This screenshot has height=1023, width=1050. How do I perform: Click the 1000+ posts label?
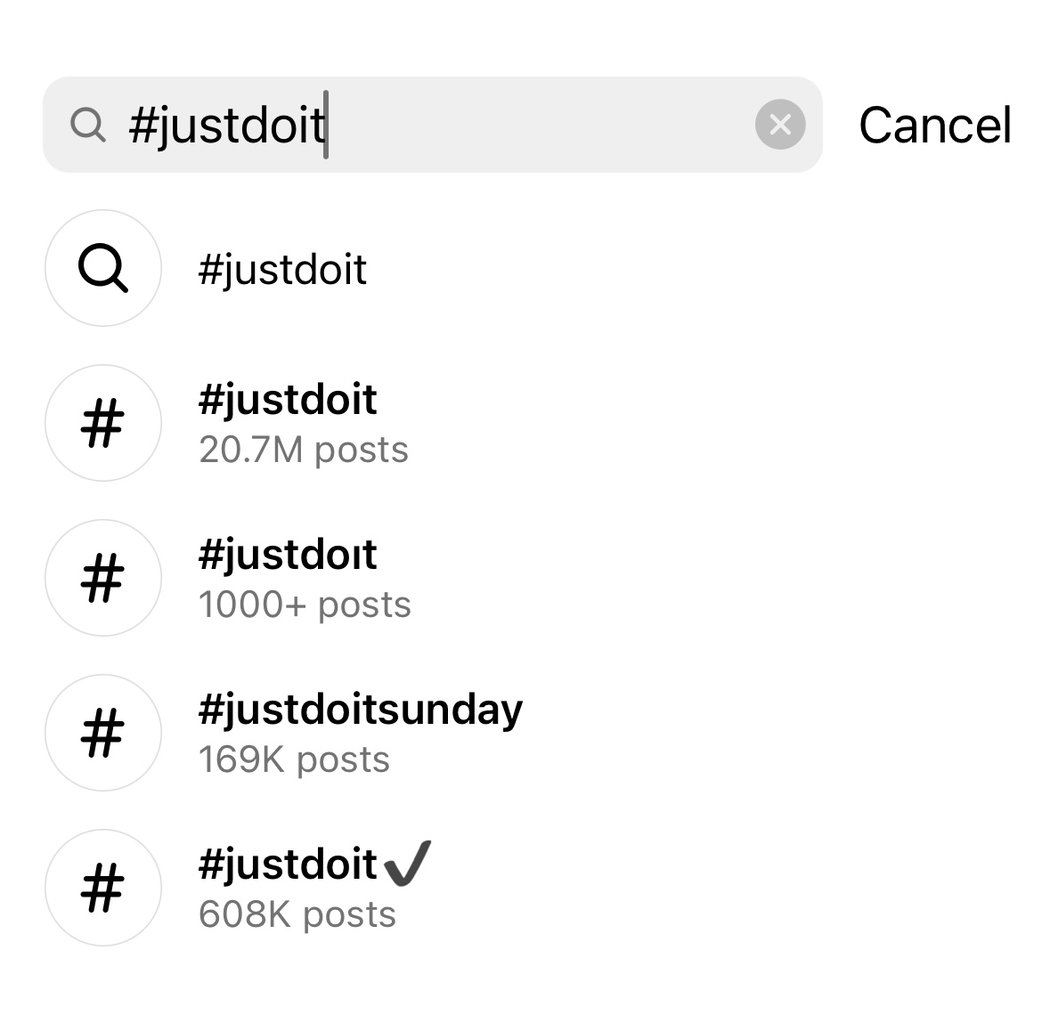(x=305, y=605)
